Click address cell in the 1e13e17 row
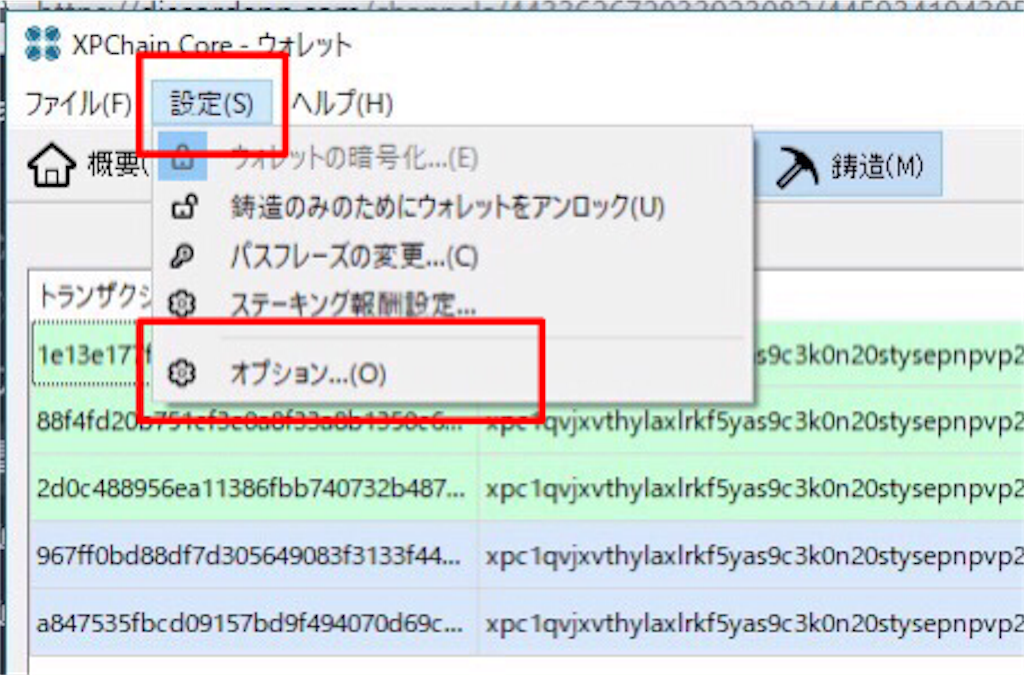The height and width of the screenshot is (675, 1024). pyautogui.click(x=889, y=355)
